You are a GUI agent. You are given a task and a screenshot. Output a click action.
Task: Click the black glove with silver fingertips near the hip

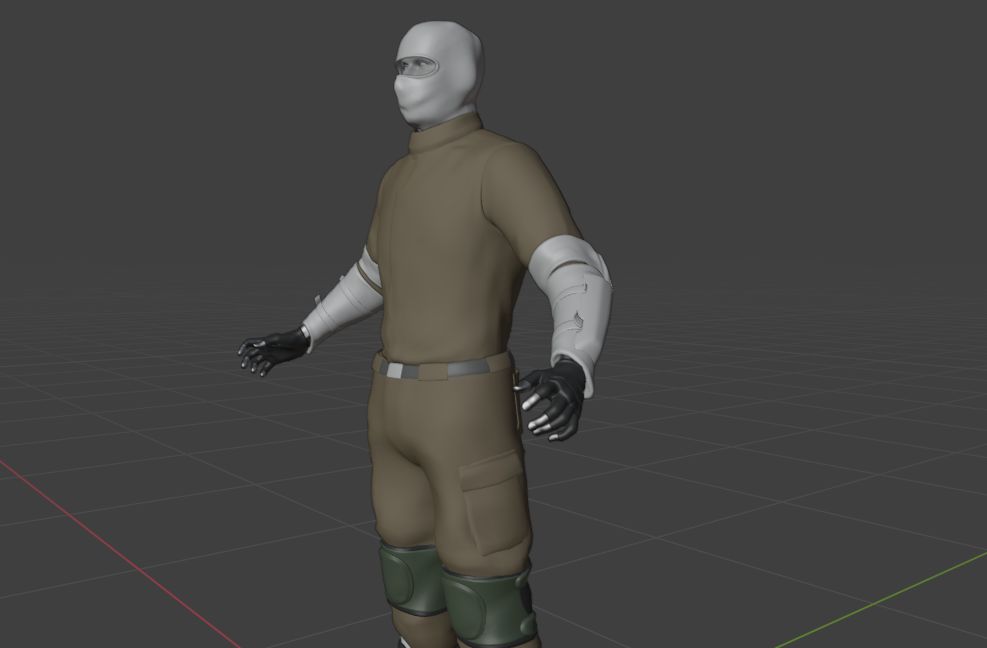point(555,398)
